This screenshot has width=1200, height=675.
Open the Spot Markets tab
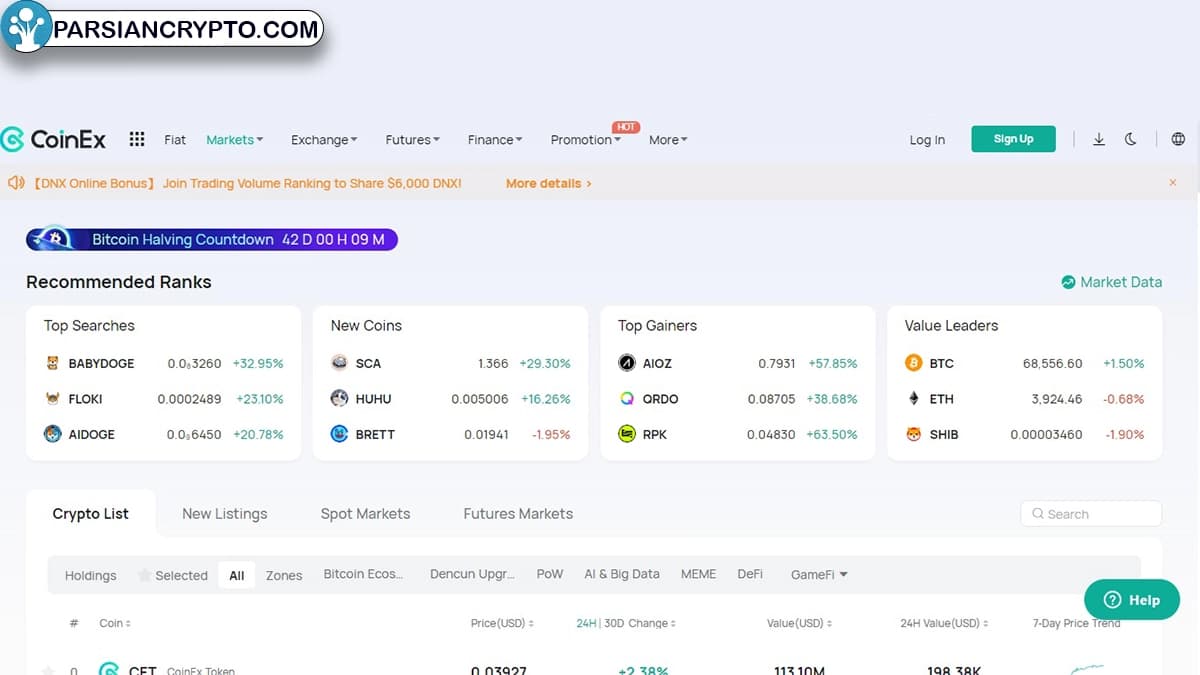coord(365,514)
